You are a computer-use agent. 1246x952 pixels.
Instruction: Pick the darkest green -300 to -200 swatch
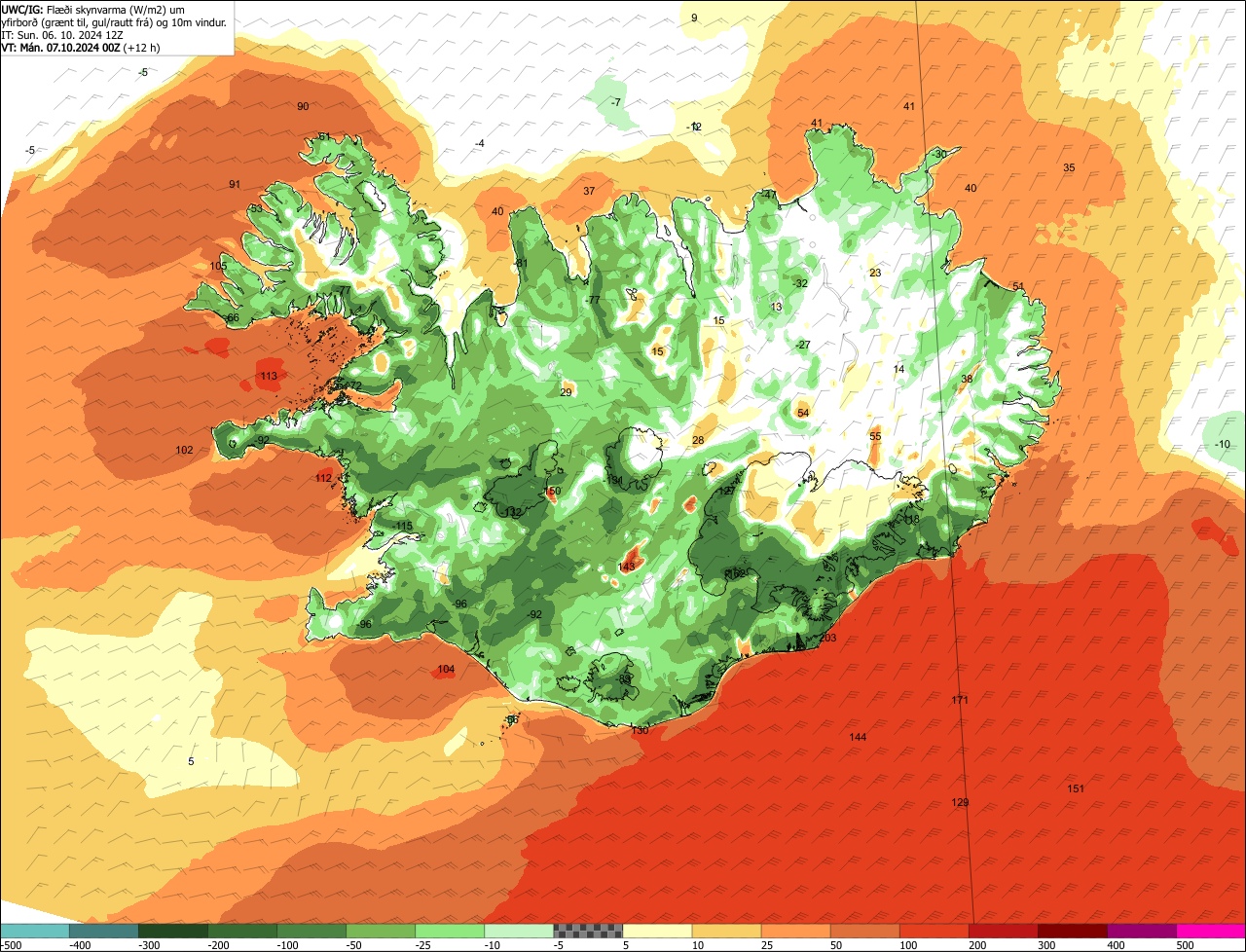click(x=172, y=930)
